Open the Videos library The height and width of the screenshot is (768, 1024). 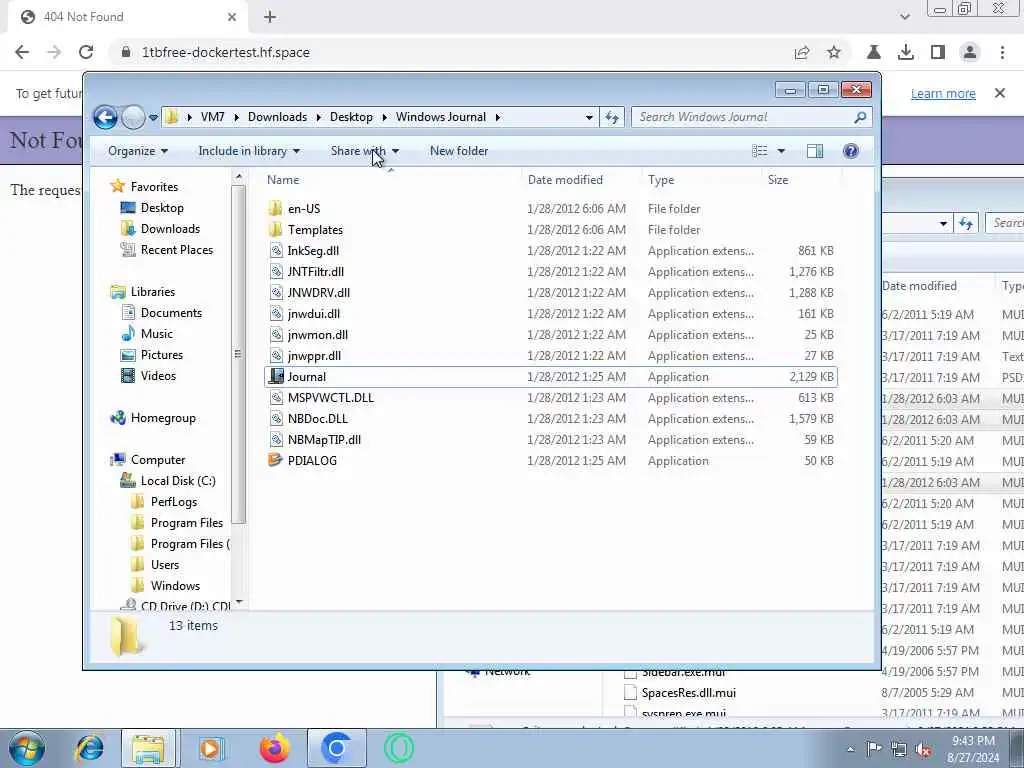click(x=158, y=376)
